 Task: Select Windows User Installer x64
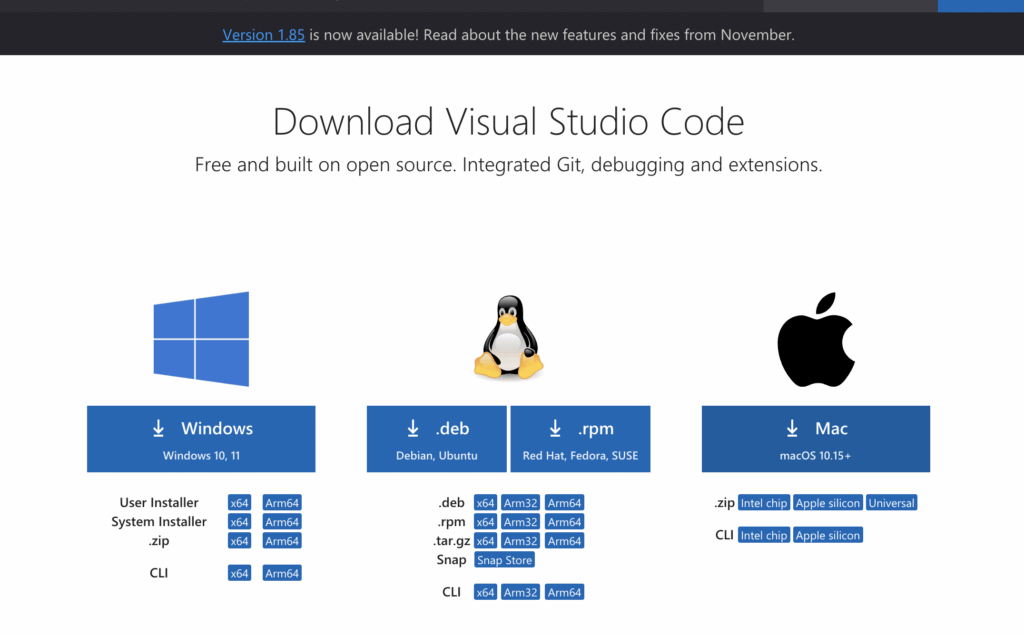pos(239,503)
